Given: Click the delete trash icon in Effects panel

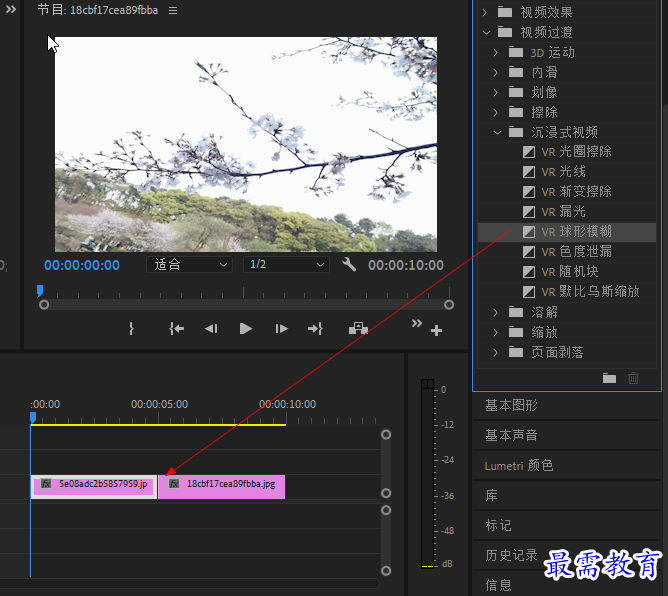Looking at the screenshot, I should point(633,378).
